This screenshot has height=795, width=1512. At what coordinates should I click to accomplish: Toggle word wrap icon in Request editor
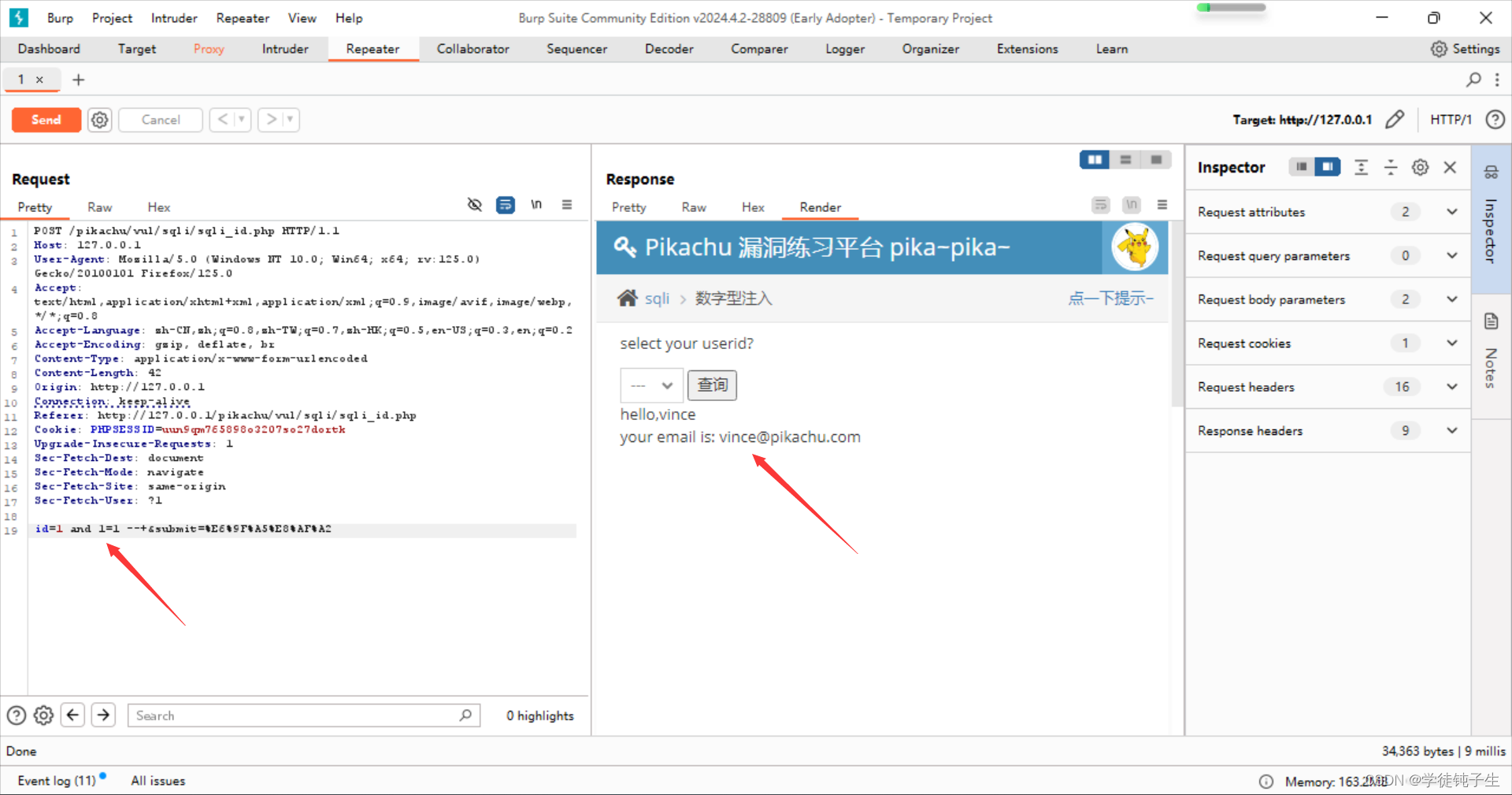pos(506,205)
